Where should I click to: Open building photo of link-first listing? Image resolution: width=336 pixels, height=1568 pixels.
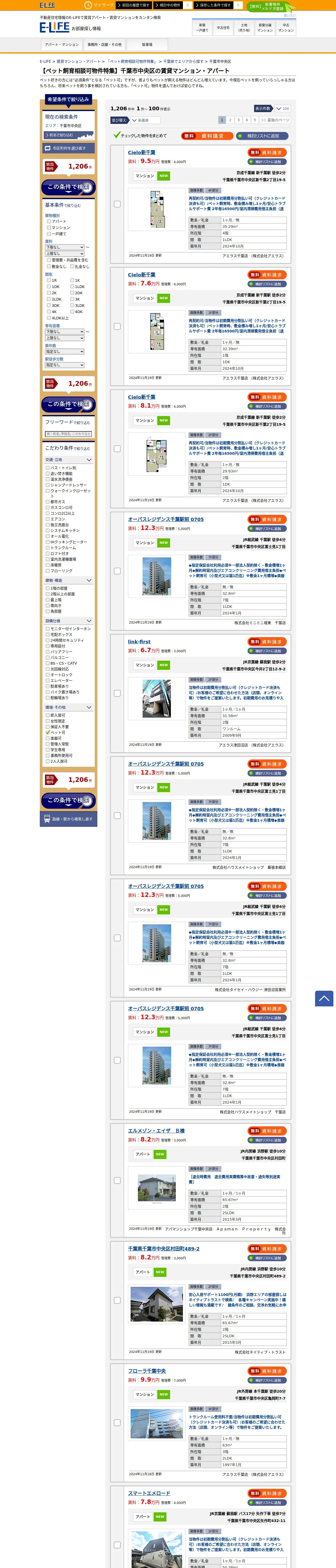(x=157, y=698)
